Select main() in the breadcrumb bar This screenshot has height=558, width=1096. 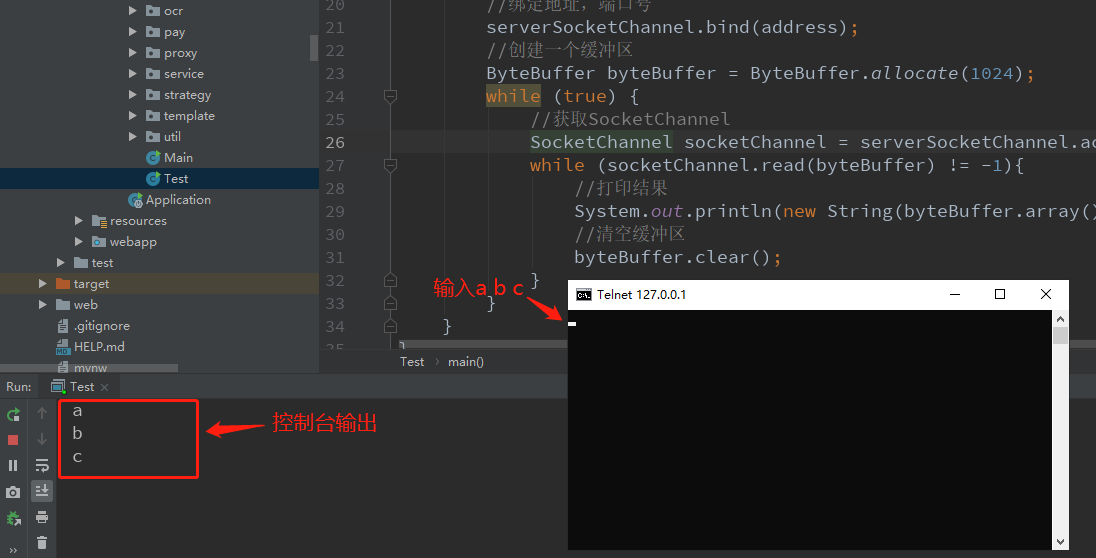point(466,362)
